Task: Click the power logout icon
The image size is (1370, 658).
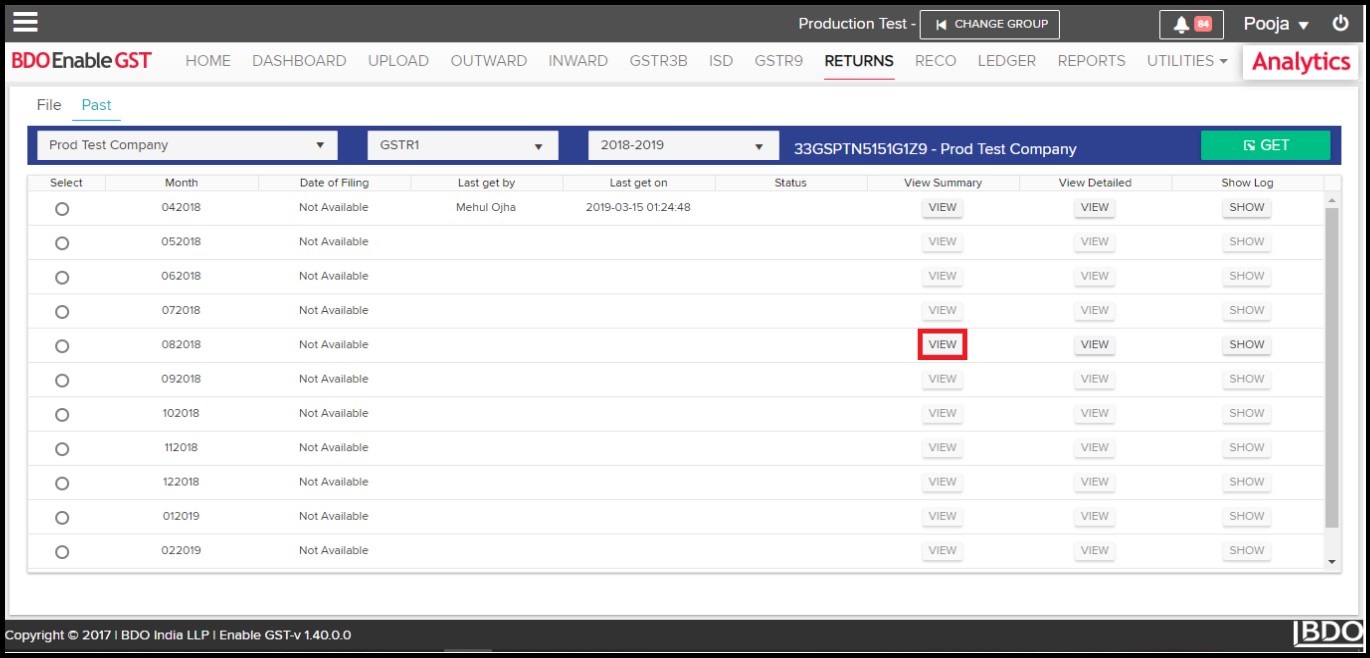Action: [1340, 23]
